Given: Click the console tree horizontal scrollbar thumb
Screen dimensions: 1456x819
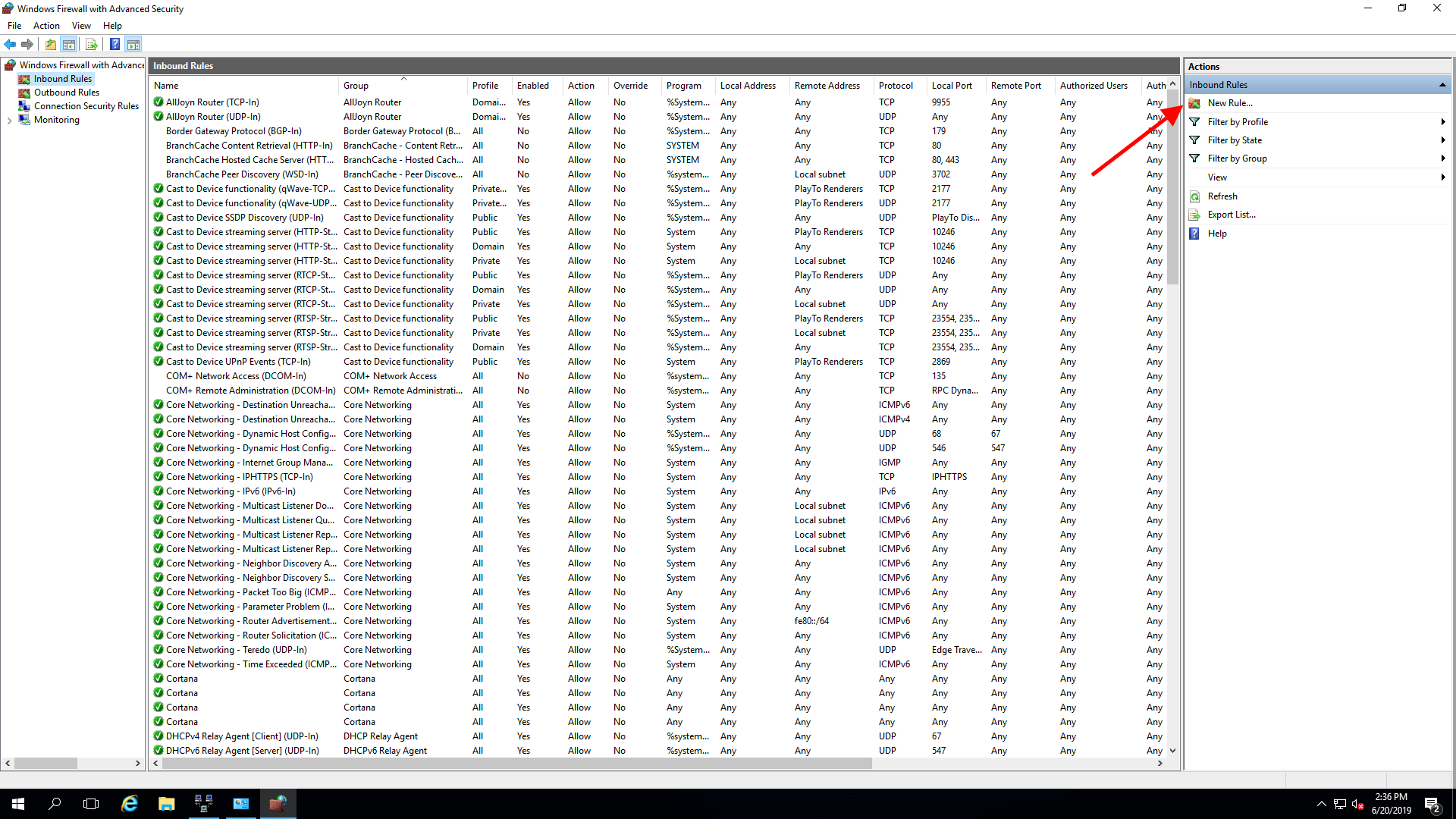Looking at the screenshot, I should click(45, 764).
